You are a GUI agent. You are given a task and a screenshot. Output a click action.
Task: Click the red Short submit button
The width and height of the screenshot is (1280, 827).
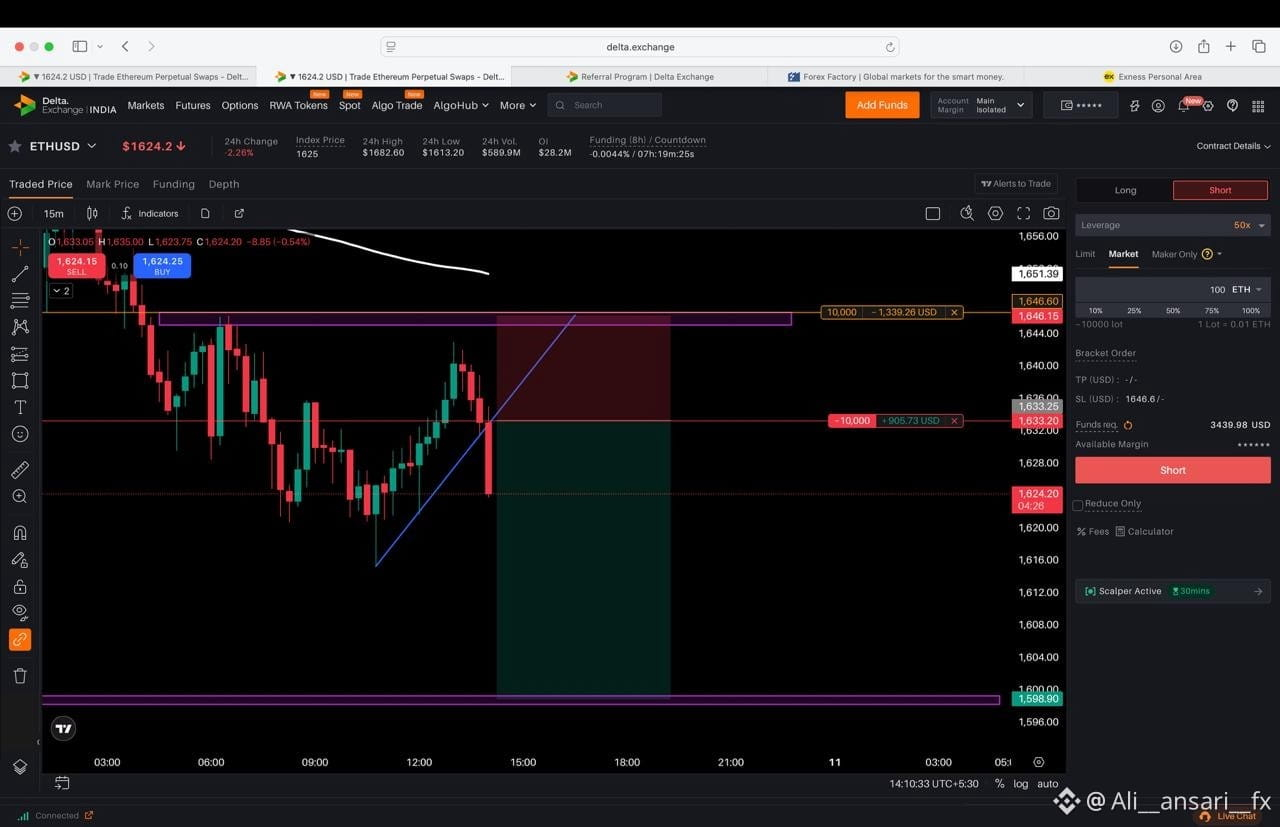[1173, 470]
